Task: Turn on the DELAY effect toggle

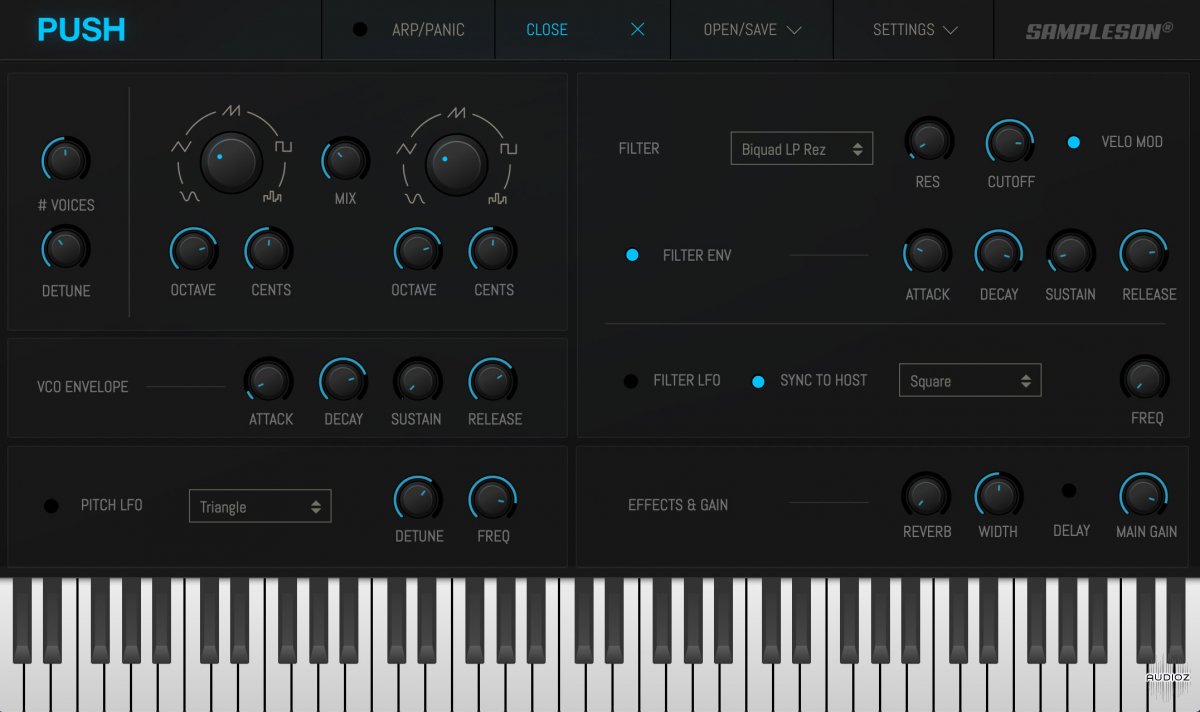Action: (1069, 491)
